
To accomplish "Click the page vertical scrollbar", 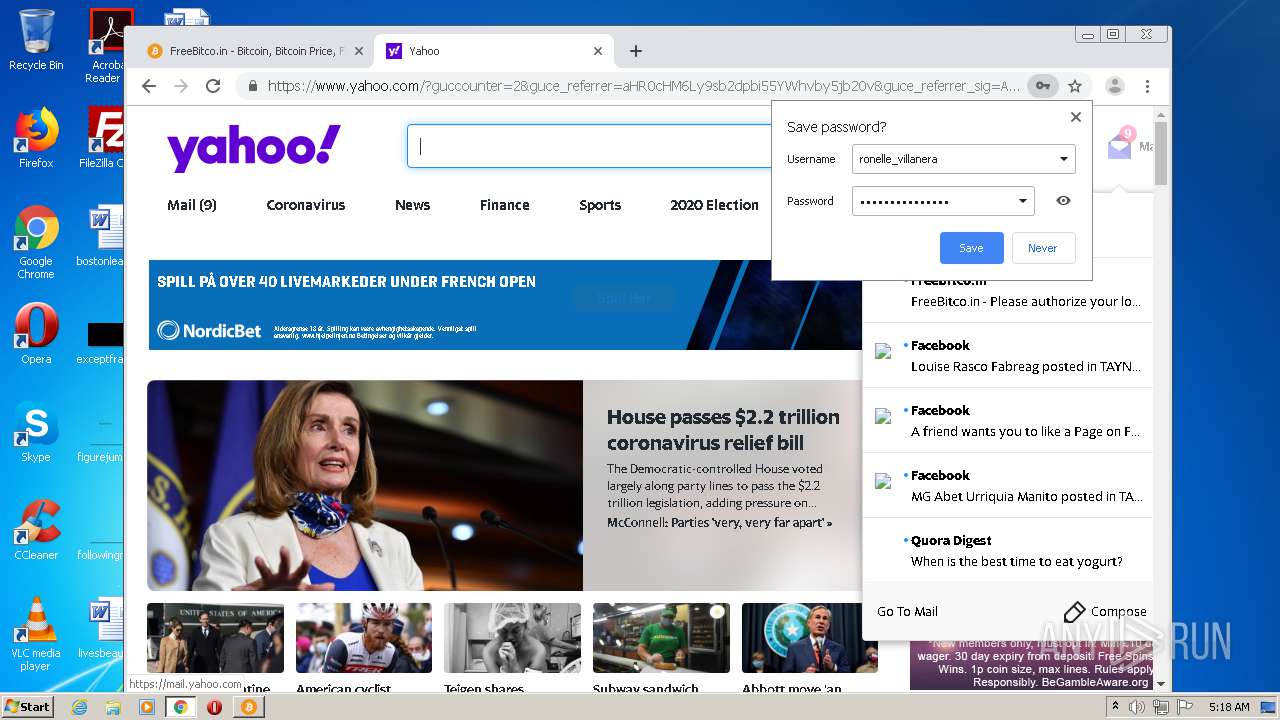I will click(1161, 153).
